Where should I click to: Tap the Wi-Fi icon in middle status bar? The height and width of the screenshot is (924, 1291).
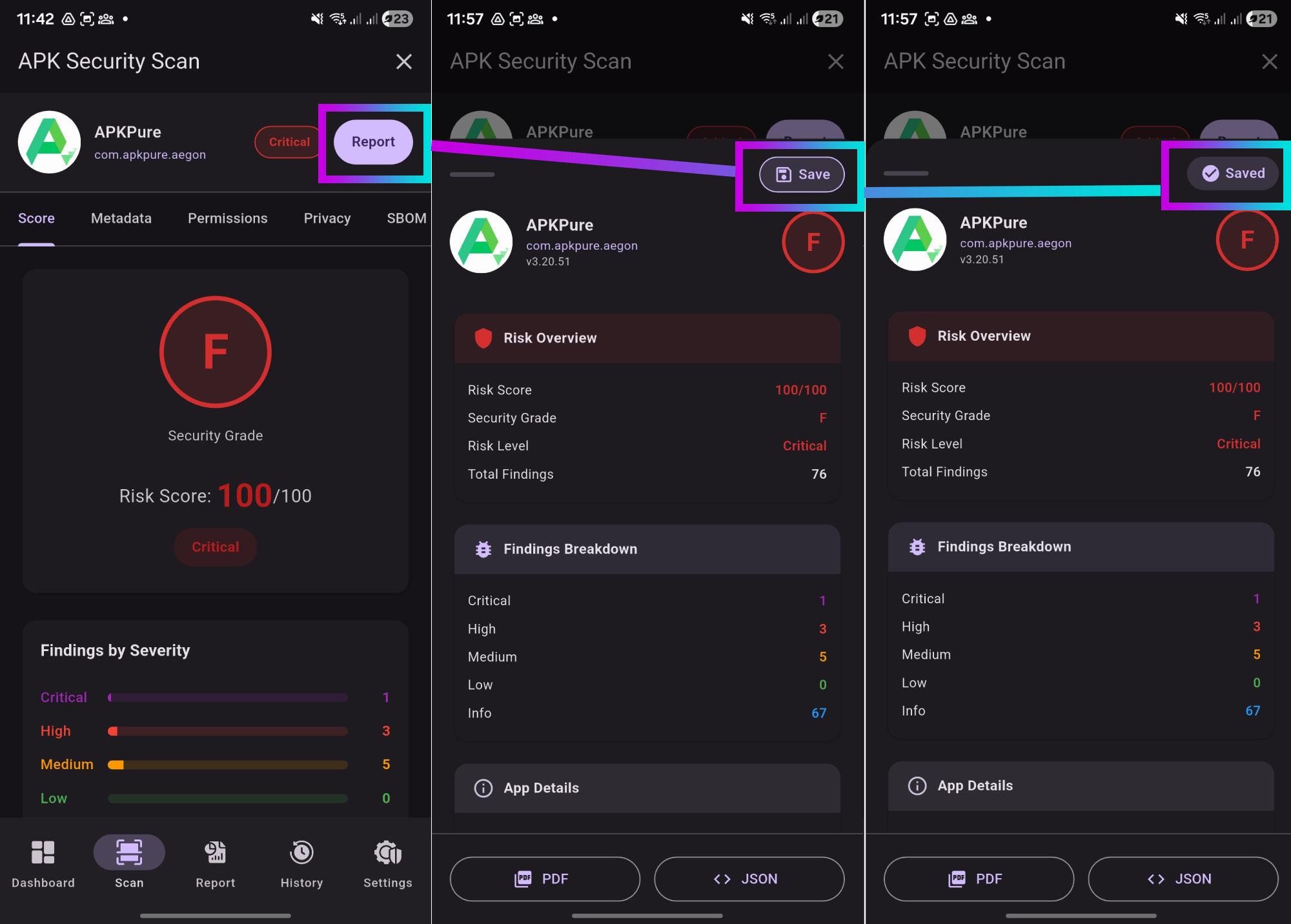(768, 19)
